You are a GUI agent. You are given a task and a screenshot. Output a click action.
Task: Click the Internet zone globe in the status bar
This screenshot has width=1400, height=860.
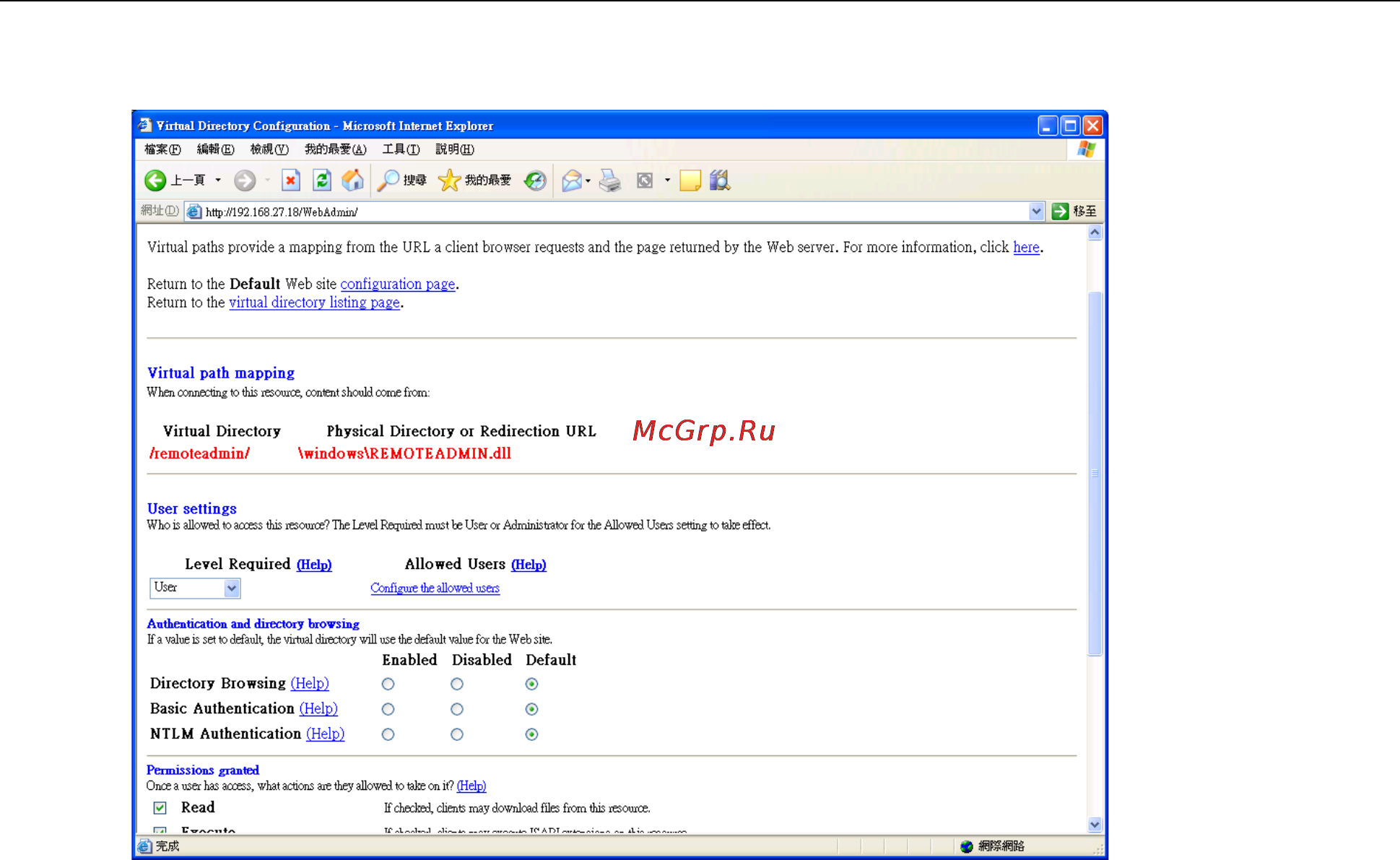pos(967,846)
